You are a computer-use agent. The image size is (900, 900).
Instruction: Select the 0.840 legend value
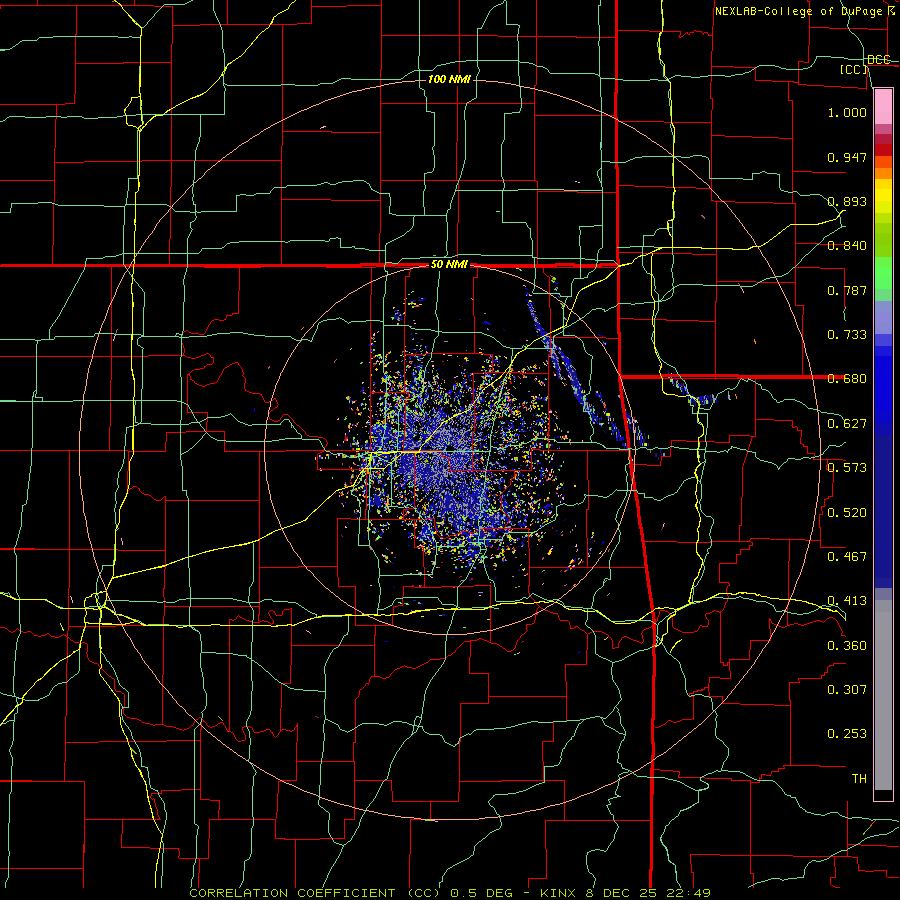[x=847, y=246]
